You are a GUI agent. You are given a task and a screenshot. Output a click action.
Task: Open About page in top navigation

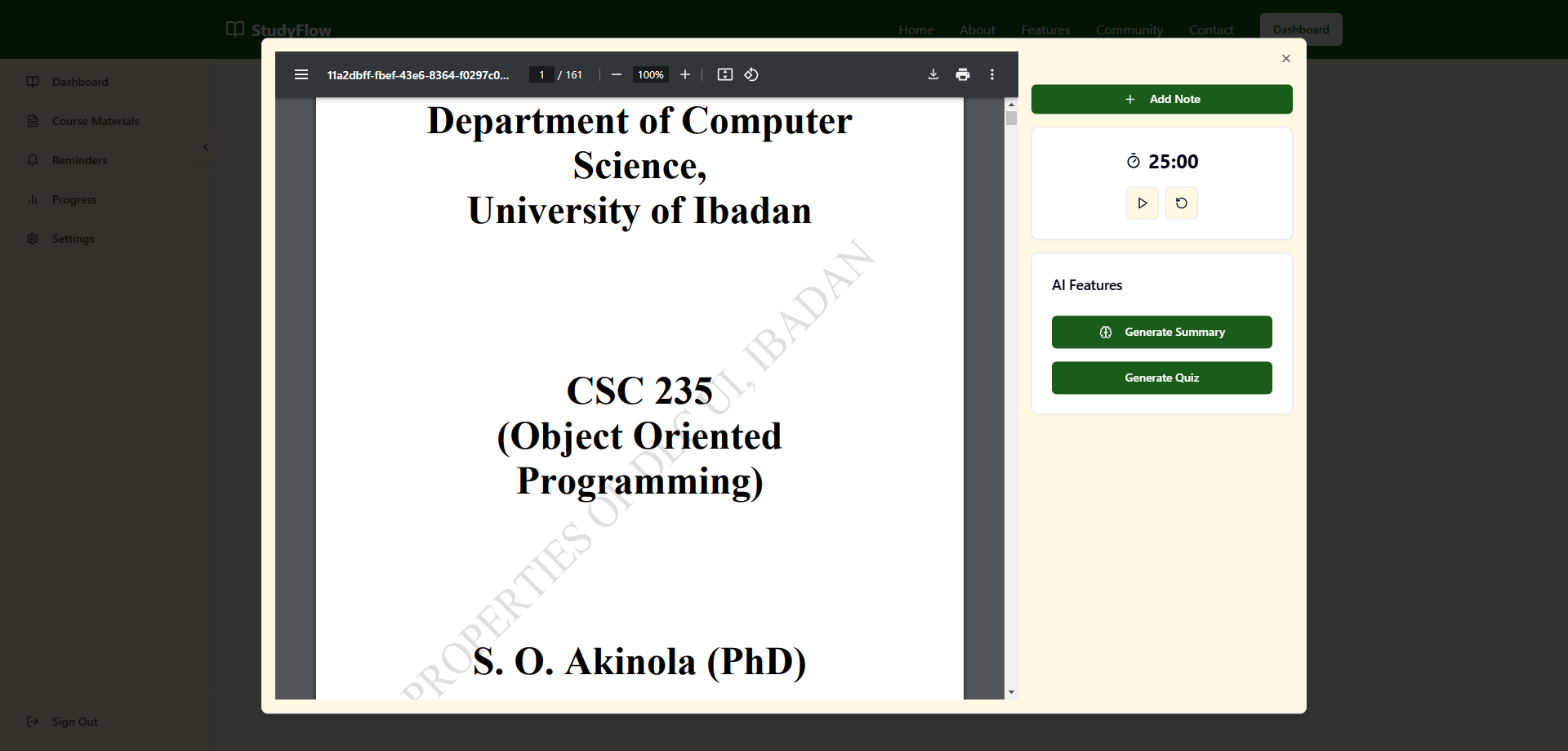[x=978, y=29]
